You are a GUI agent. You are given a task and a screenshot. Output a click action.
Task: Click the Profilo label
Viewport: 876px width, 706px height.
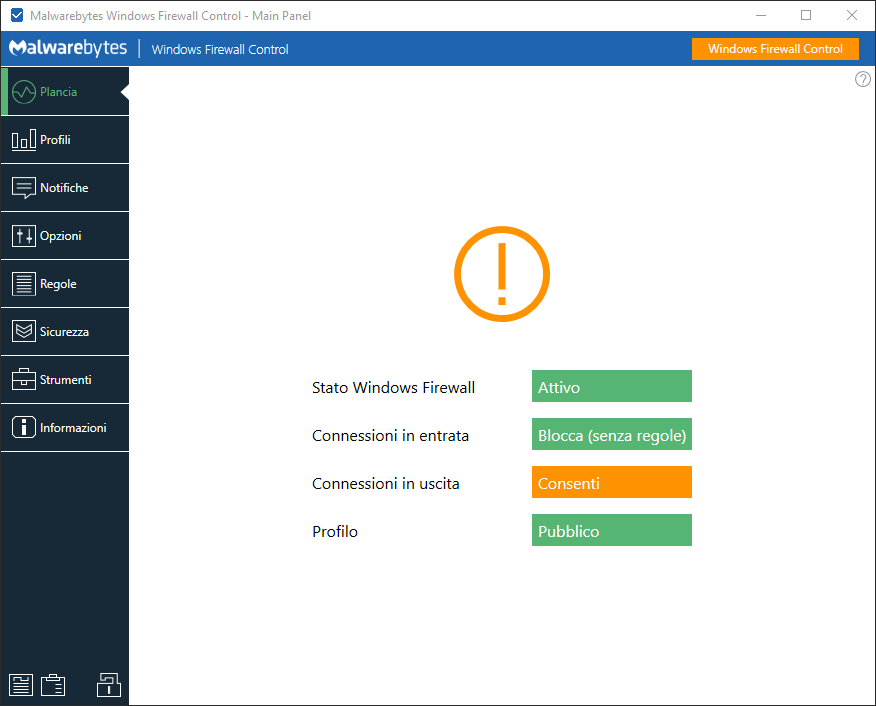click(335, 531)
